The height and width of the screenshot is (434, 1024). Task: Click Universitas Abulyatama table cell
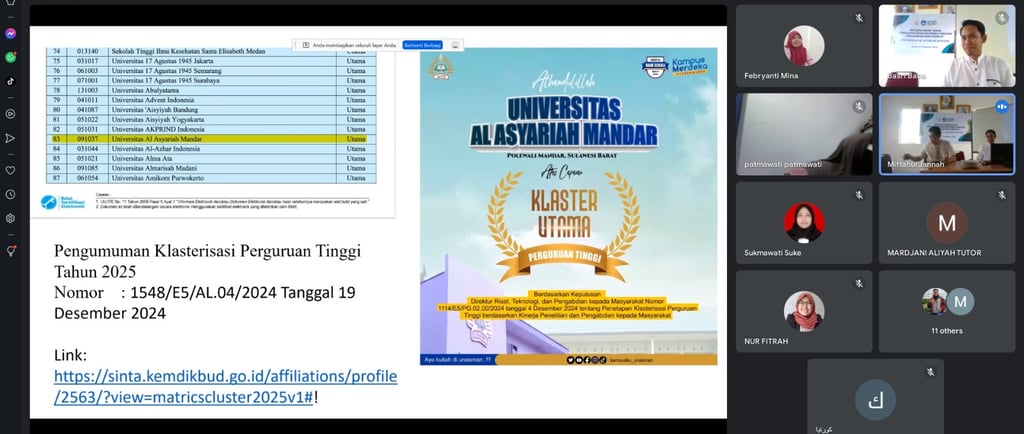[223, 90]
